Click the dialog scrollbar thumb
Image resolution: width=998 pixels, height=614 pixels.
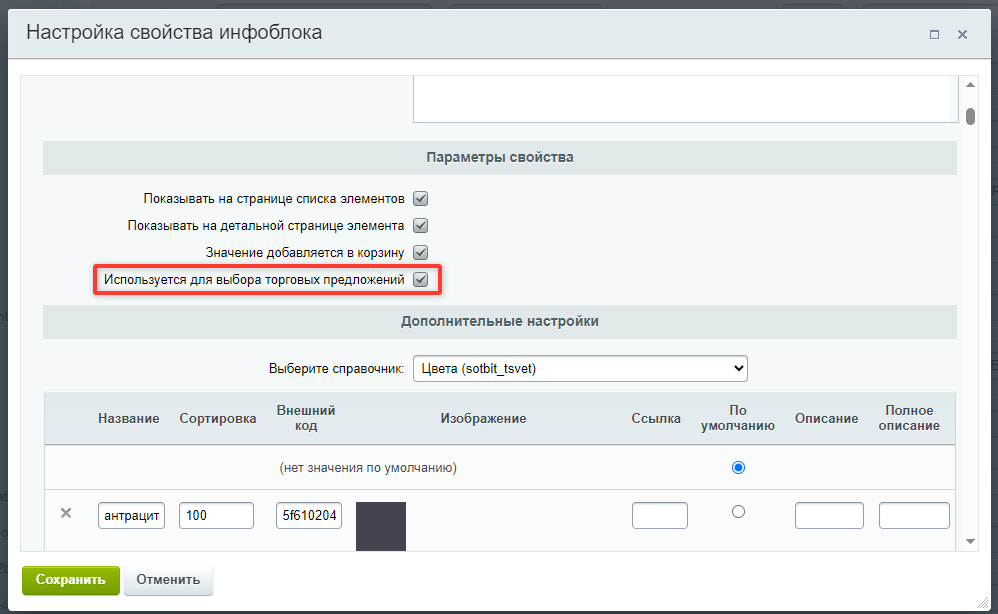[x=970, y=116]
